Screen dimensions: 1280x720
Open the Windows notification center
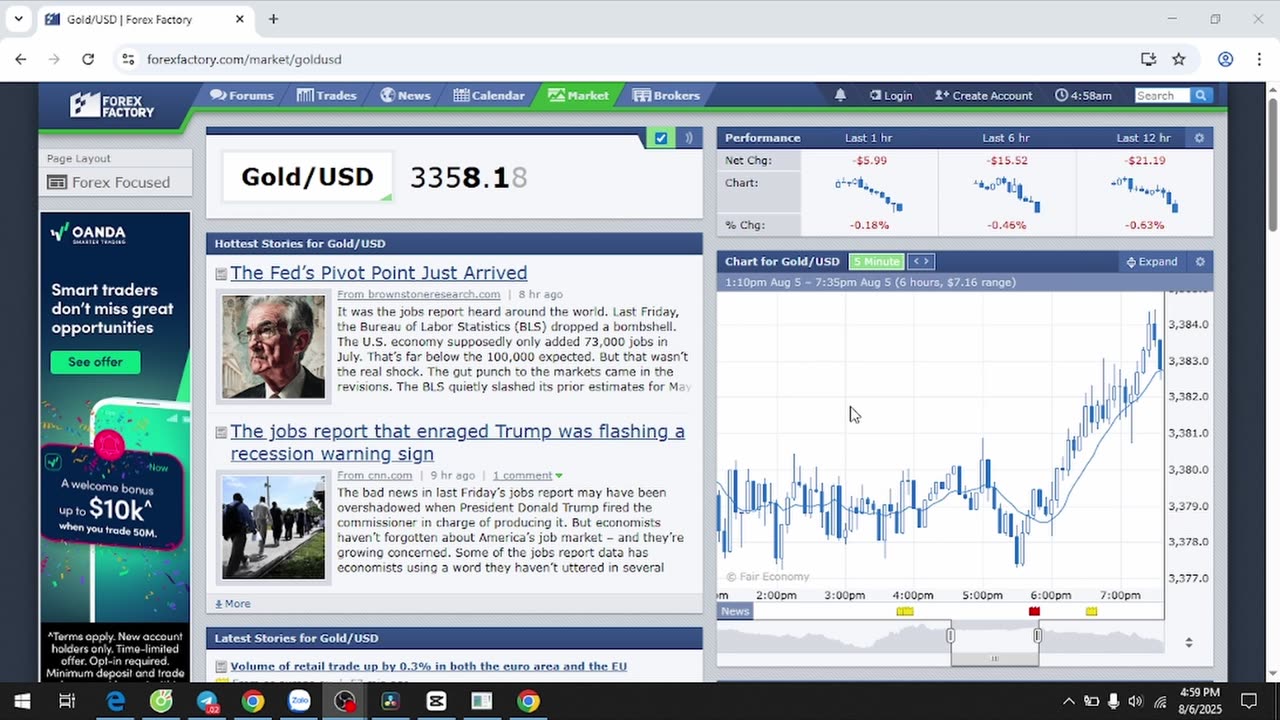1248,701
